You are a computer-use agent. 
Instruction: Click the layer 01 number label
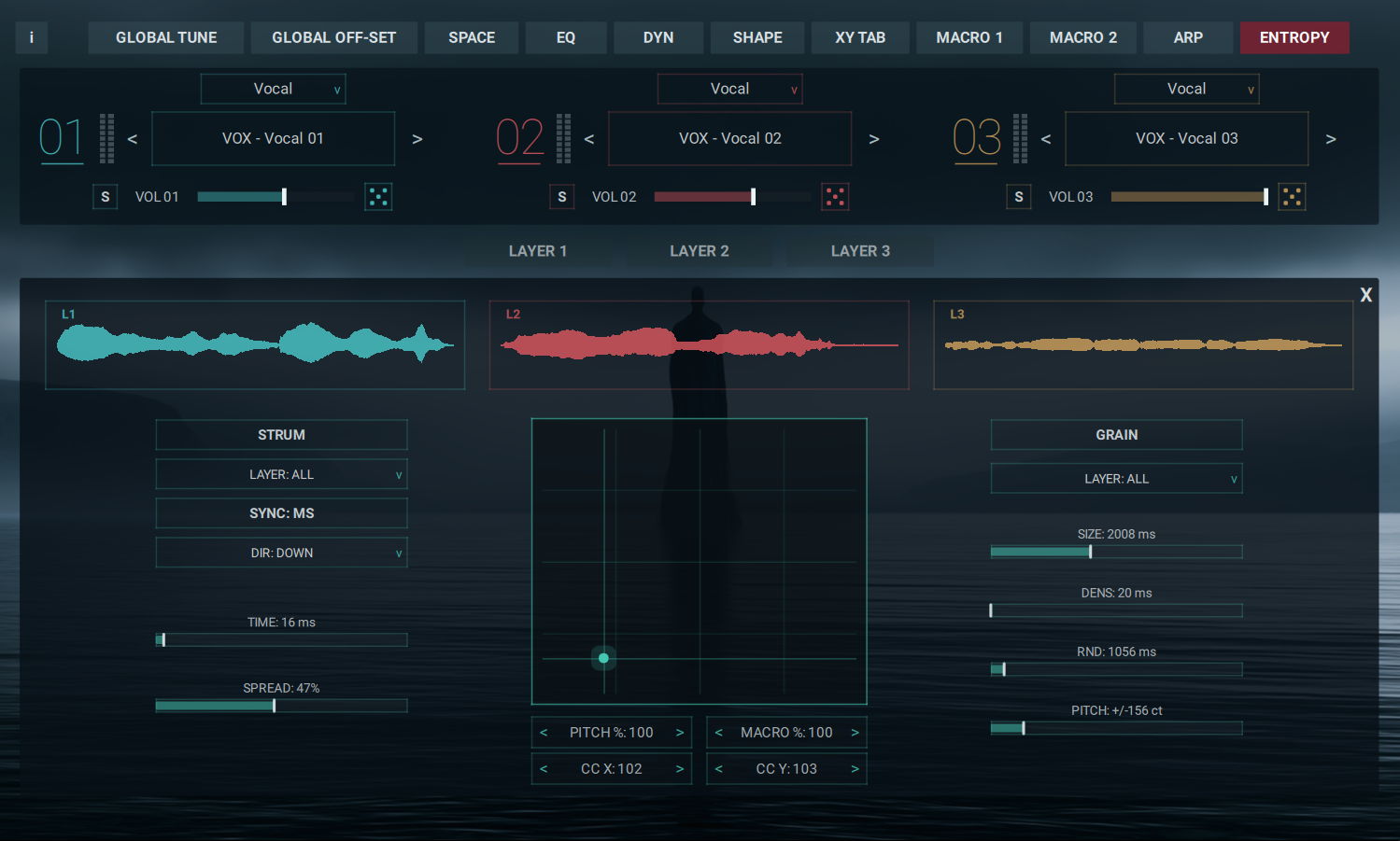coord(61,138)
